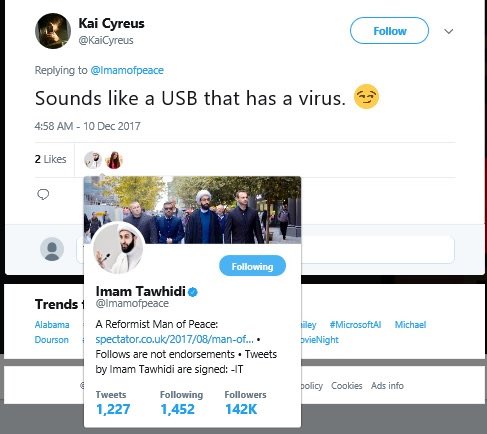This screenshot has width=487, height=434.
Task: Click Imam Tawhidi hover card profile picture
Action: coord(119,248)
